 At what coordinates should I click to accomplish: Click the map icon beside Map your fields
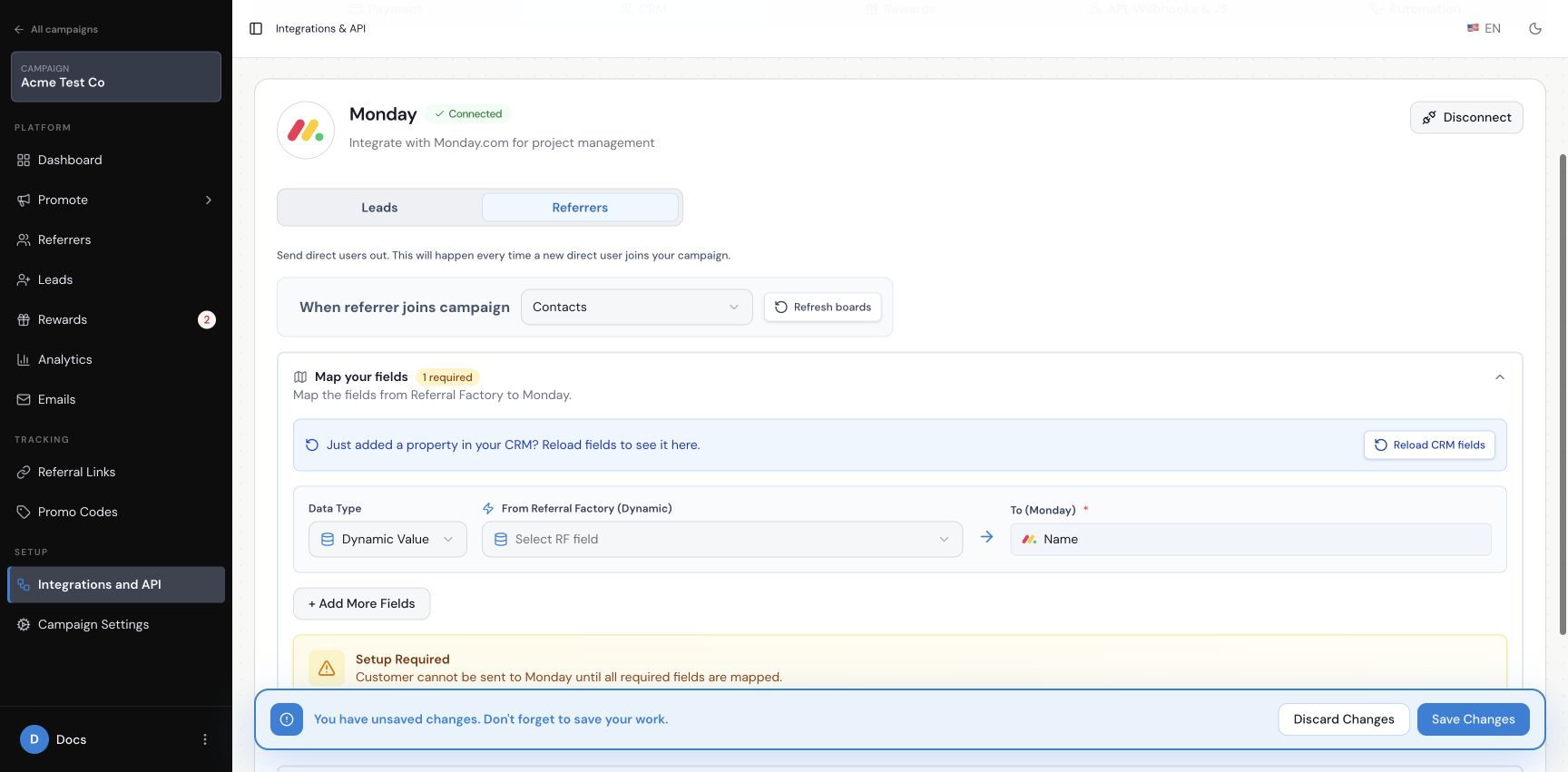tap(300, 377)
